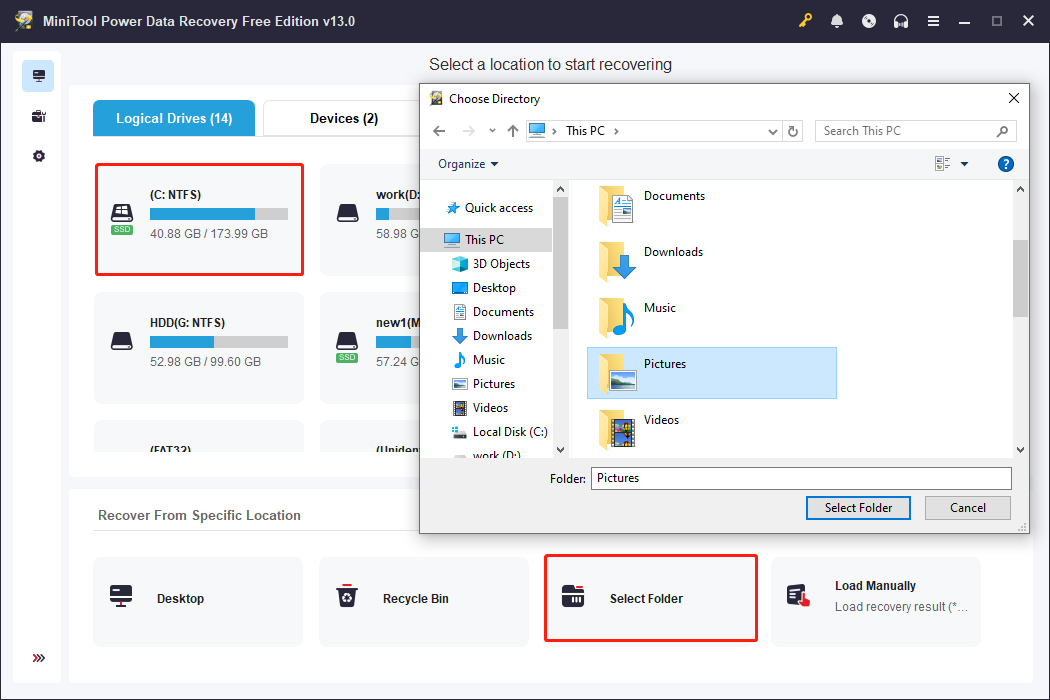The image size is (1050, 700).
Task: Click Desktop recovery location
Action: [198, 602]
